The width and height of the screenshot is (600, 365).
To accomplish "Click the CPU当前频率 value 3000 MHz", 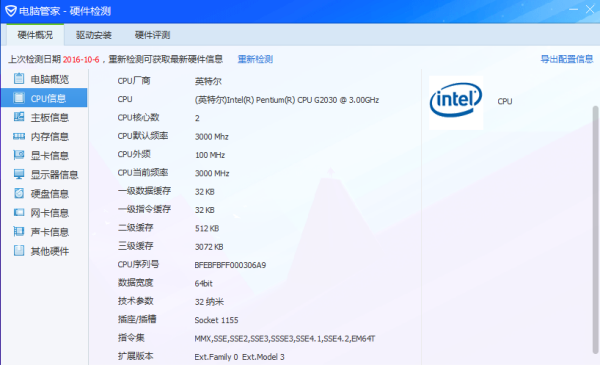I will [x=212, y=173].
